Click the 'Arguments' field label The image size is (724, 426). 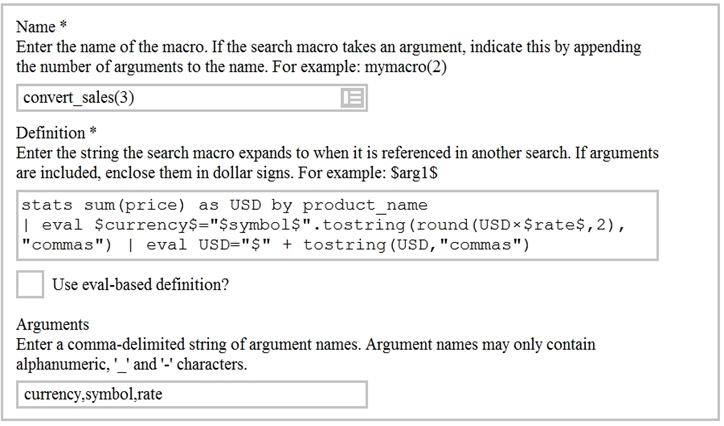(x=53, y=325)
